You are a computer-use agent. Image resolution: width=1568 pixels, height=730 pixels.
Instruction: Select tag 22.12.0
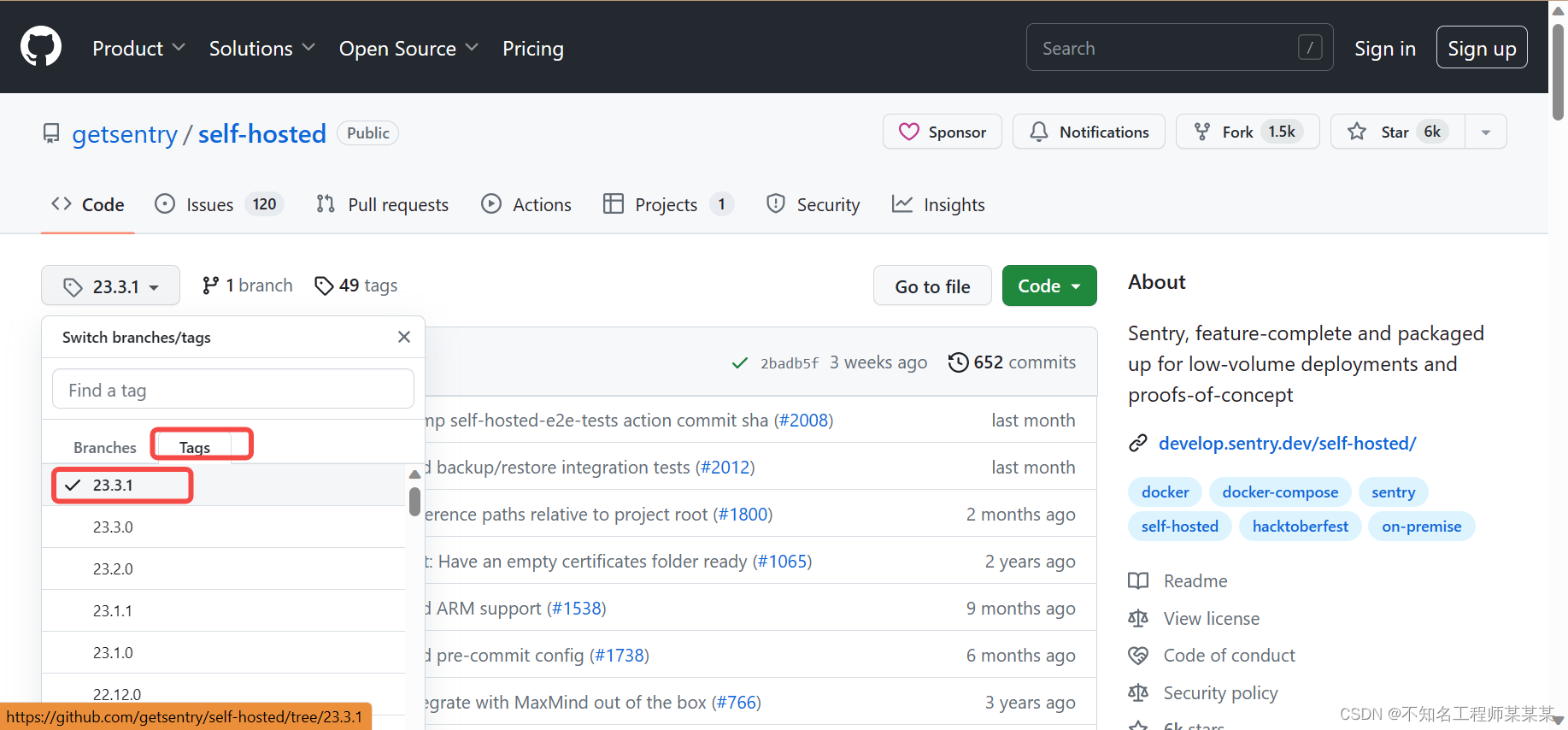(223, 694)
